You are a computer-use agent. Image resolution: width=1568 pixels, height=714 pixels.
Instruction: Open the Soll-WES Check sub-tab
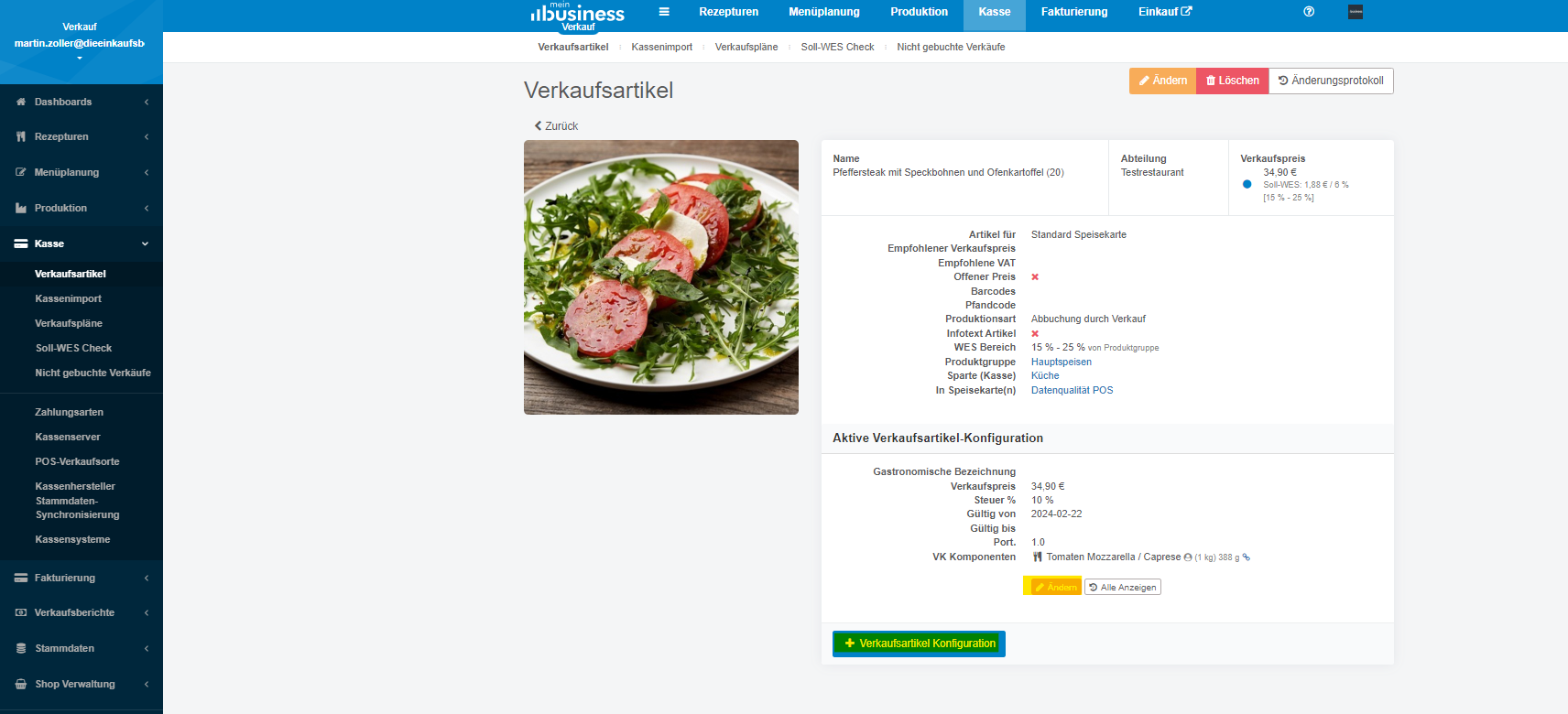click(837, 47)
